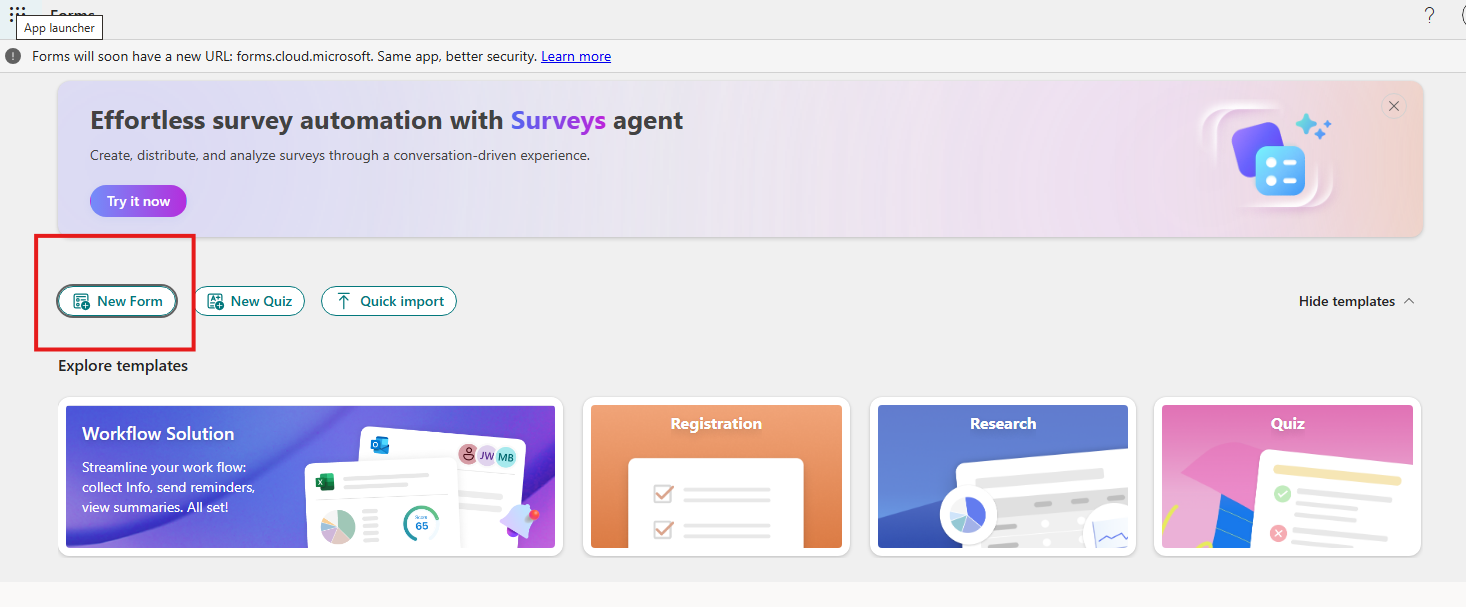The width and height of the screenshot is (1466, 607).
Task: Collapse templates with Hide templates
Action: point(1356,301)
